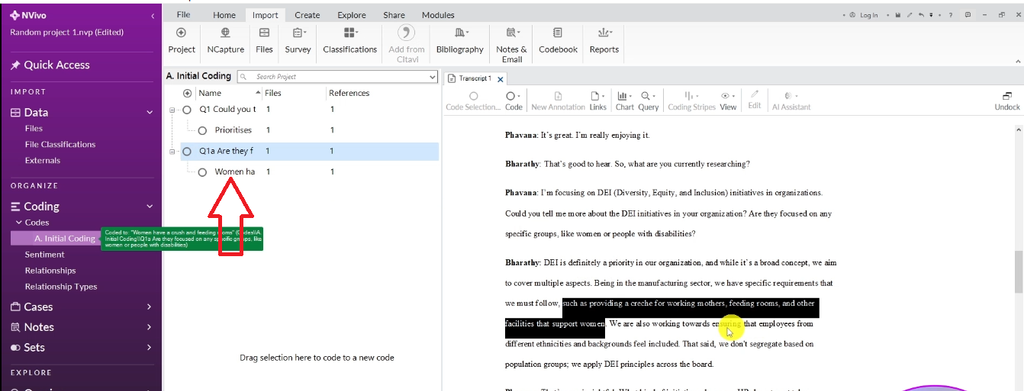This screenshot has width=1024, height=391.
Task: Sort codes by the References column
Action: [x=349, y=93]
